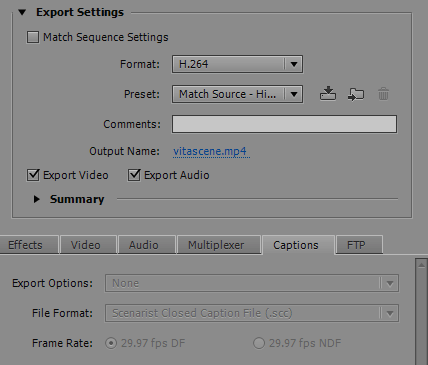Click the Delete Preset trash icon

383,94
